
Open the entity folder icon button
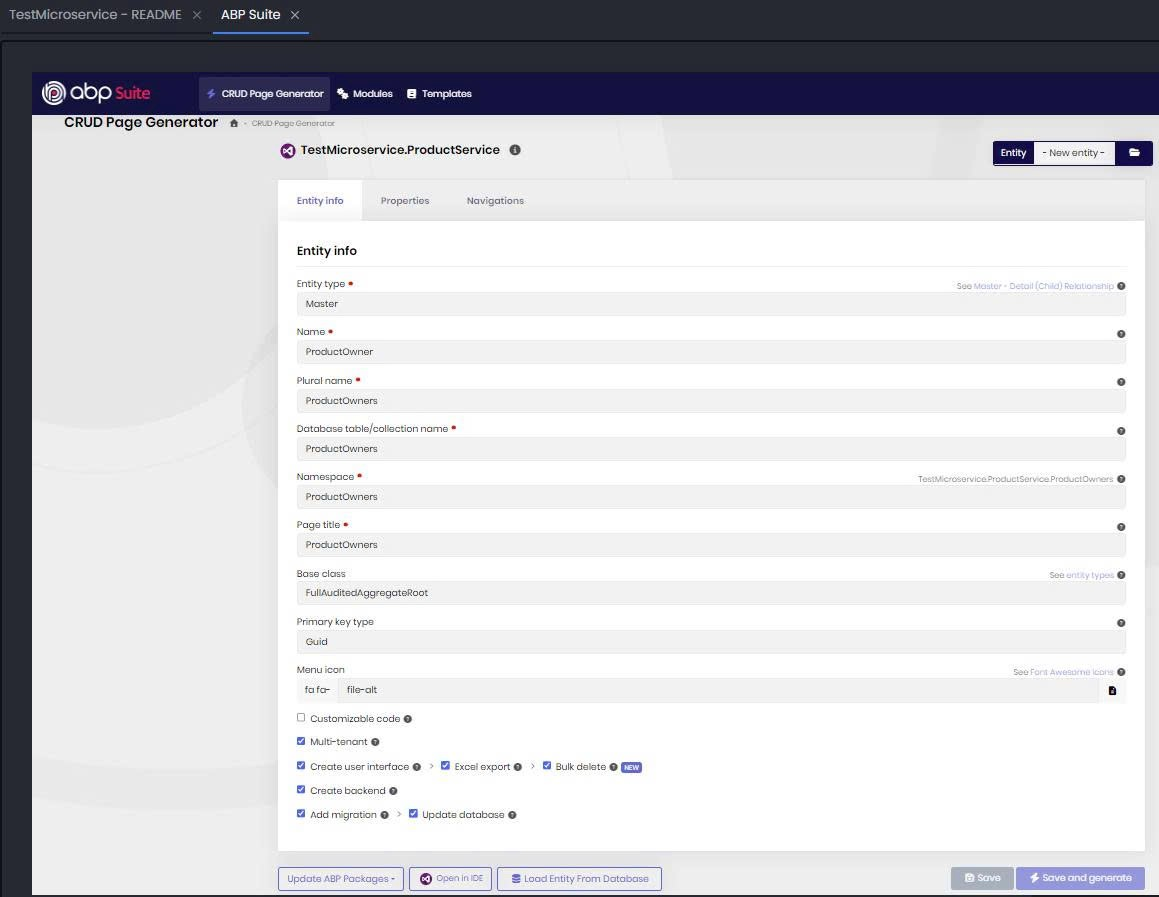pyautogui.click(x=1134, y=153)
